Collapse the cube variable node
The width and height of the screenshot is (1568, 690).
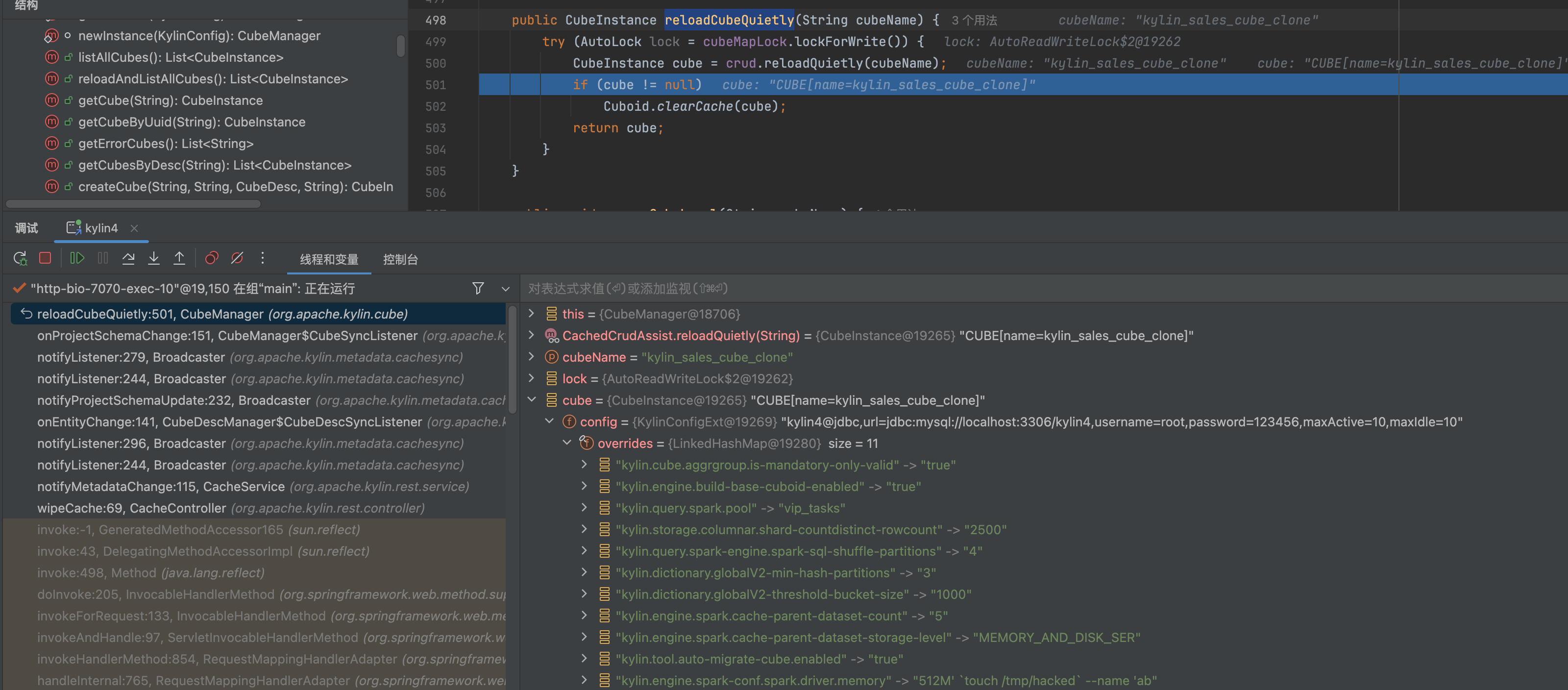click(531, 400)
